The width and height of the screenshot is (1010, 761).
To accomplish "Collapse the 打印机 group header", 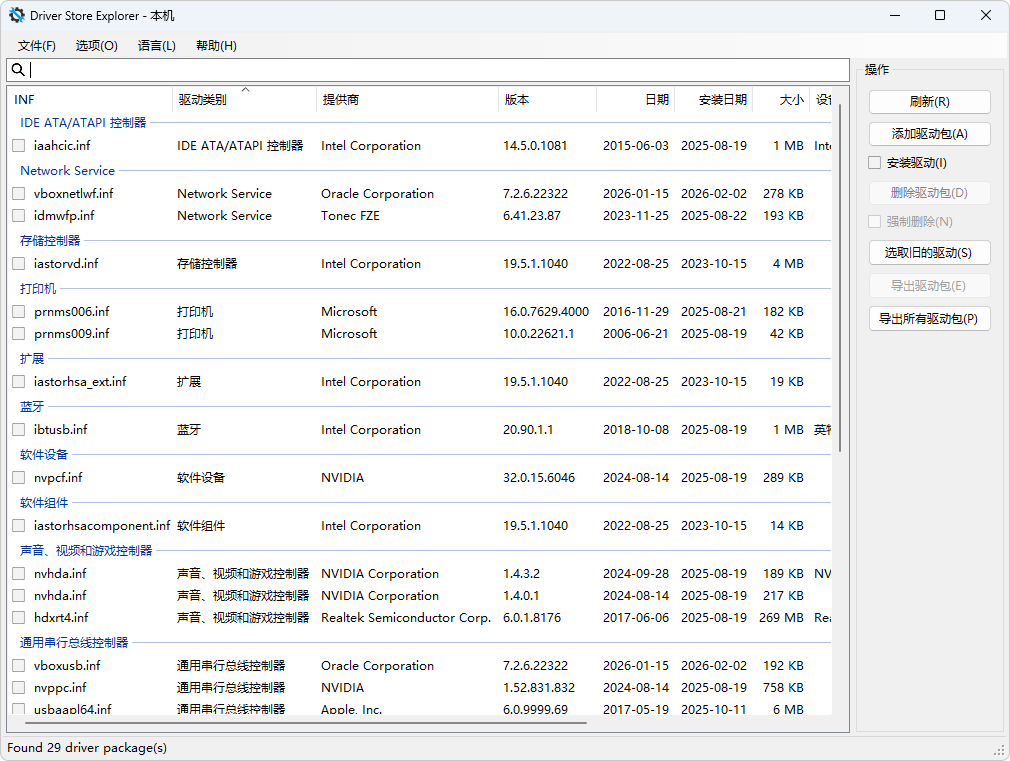I will point(38,289).
